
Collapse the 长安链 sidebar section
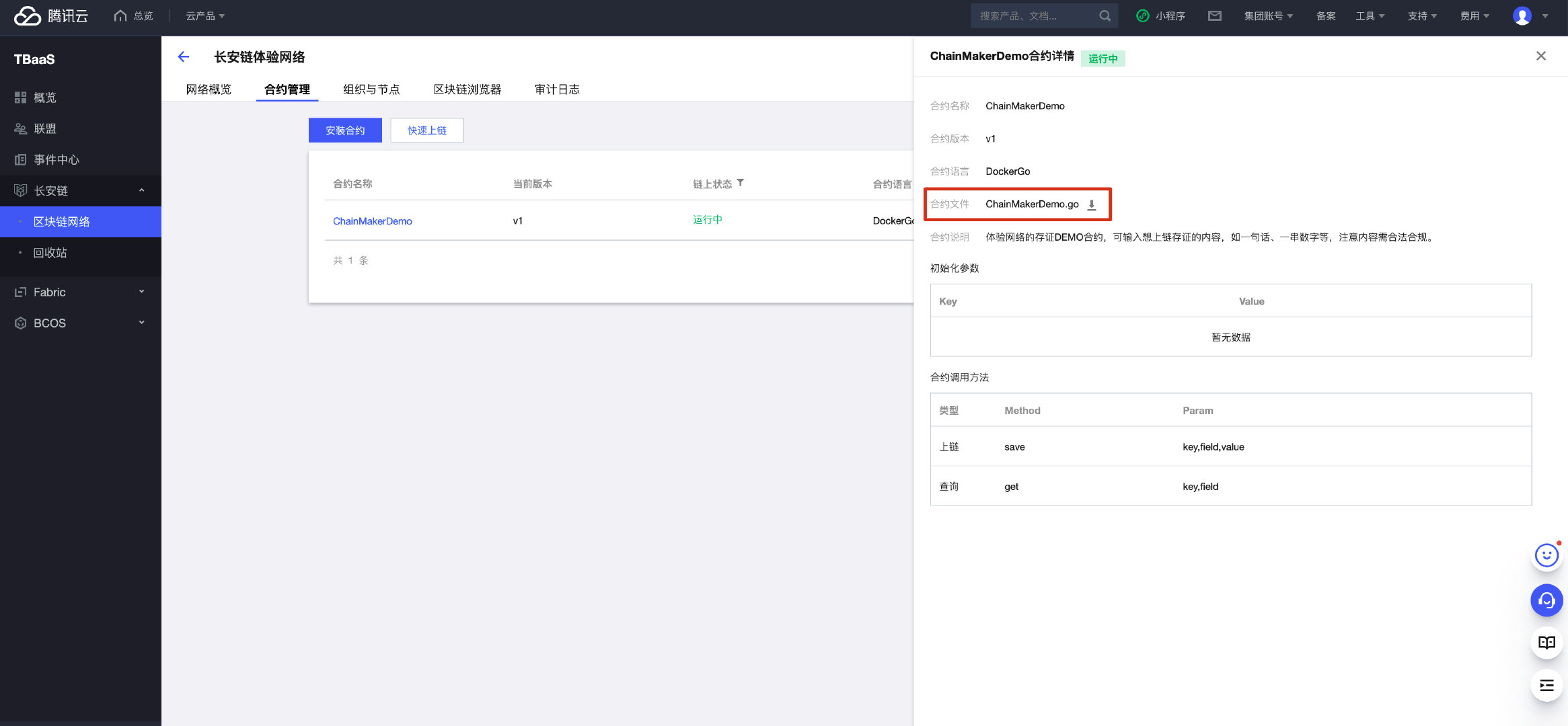(x=141, y=190)
